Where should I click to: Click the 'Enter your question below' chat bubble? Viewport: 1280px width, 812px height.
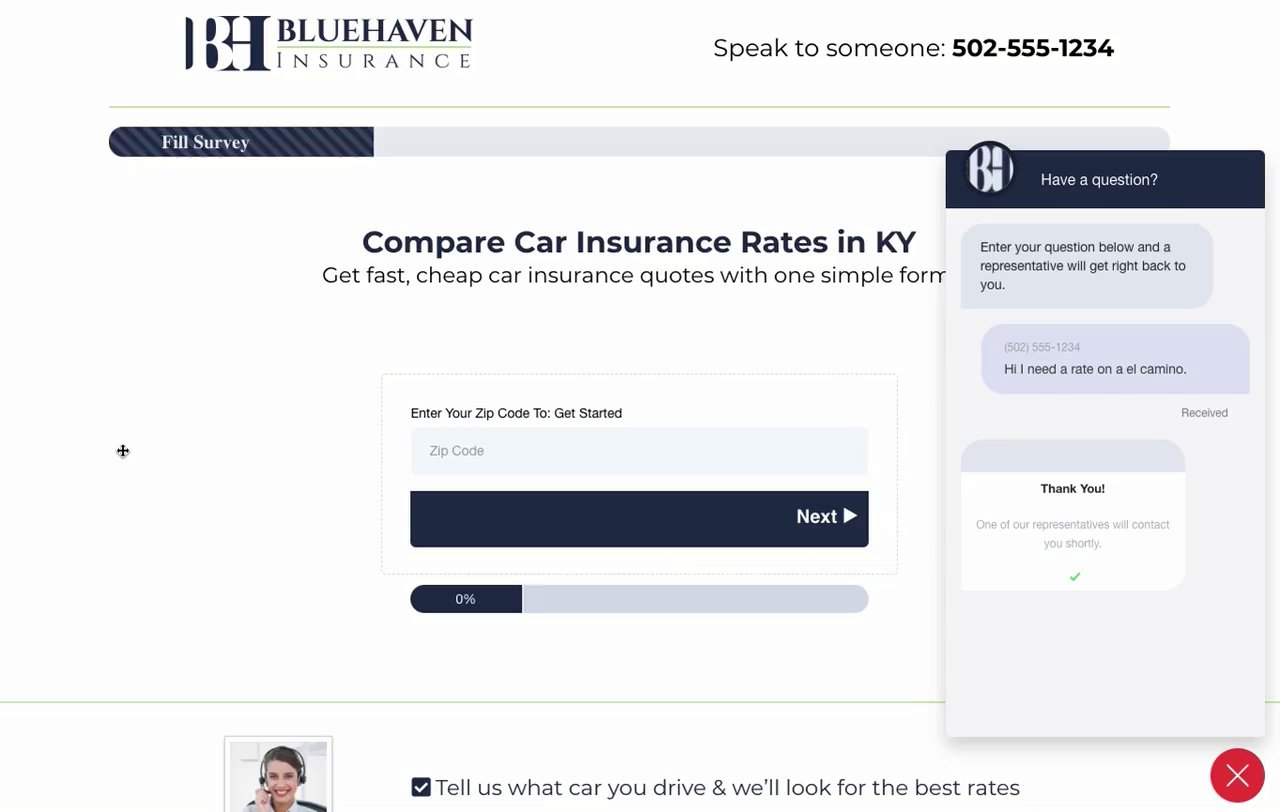(x=1086, y=266)
